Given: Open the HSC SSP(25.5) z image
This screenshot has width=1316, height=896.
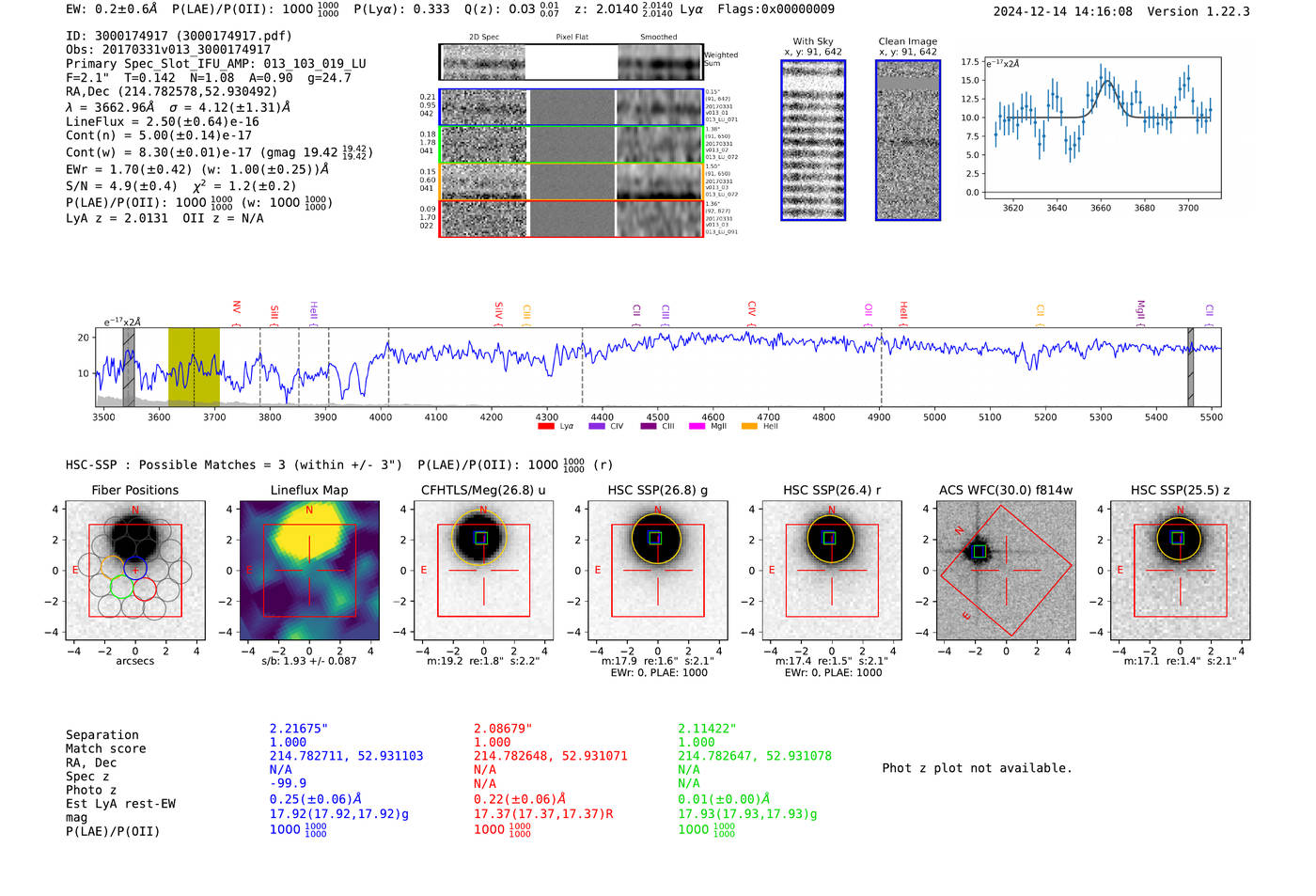Looking at the screenshot, I should [x=1180, y=570].
